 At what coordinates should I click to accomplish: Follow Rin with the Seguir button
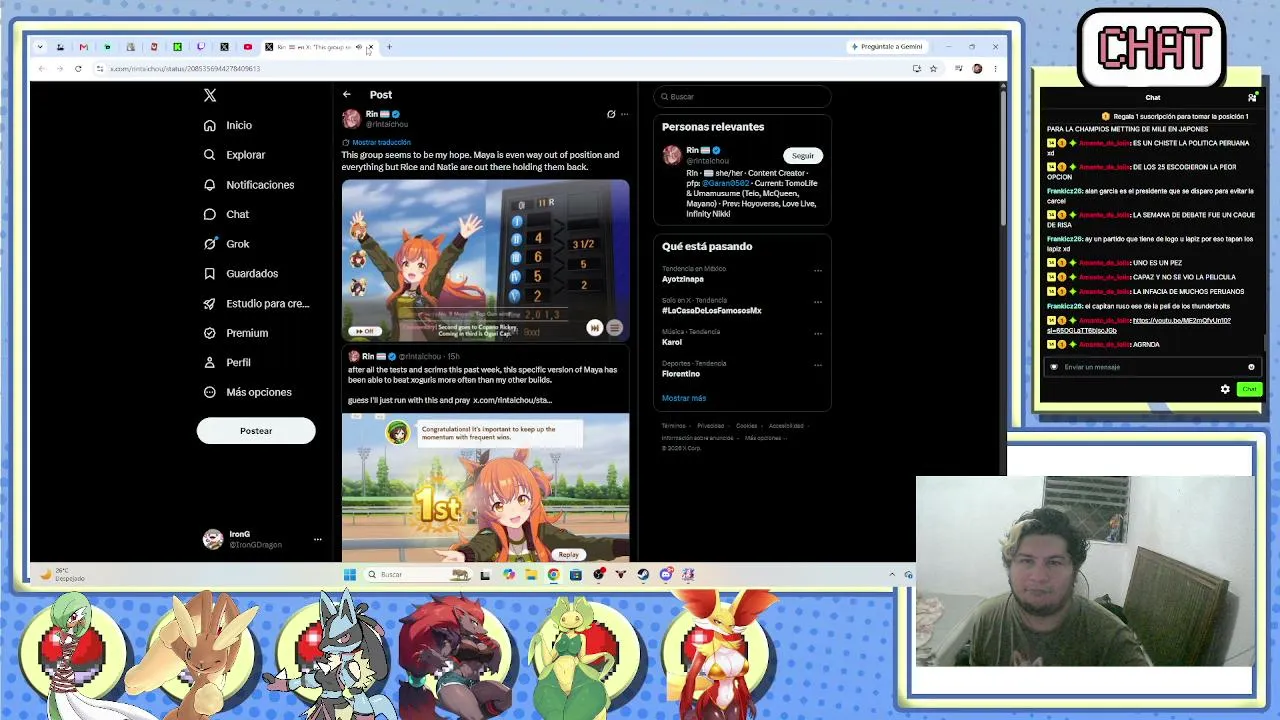[803, 155]
